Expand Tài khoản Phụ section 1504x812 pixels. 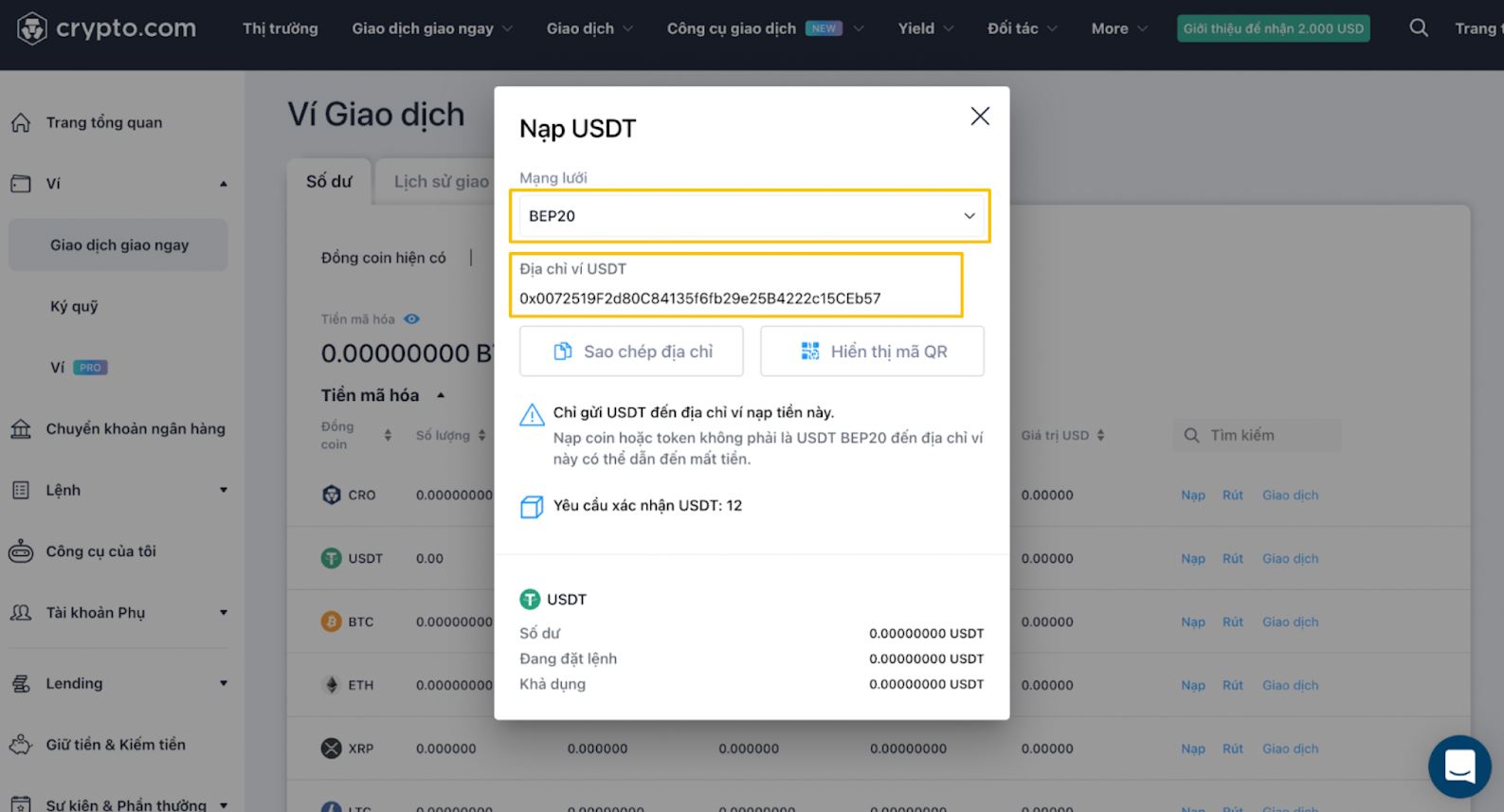pyautogui.click(x=224, y=612)
